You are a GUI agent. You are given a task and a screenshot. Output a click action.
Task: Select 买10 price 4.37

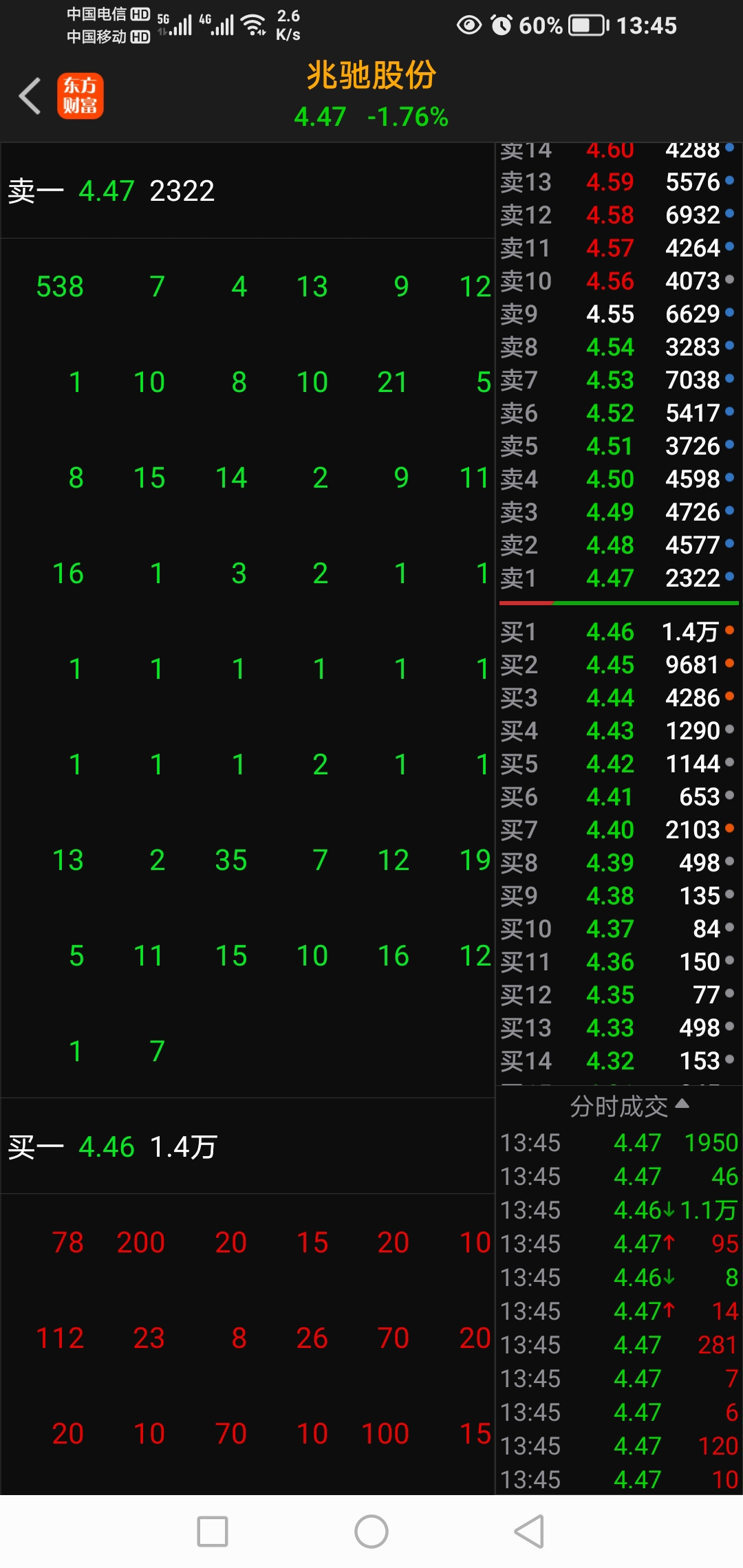610,928
